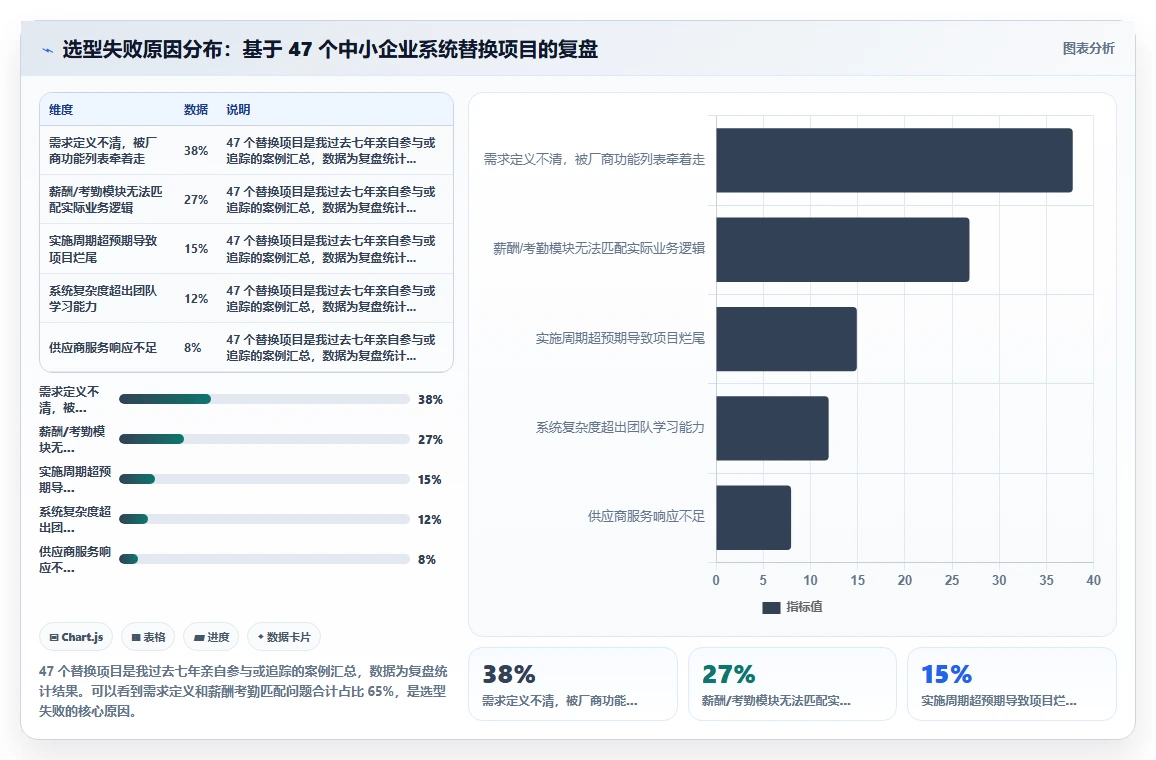This screenshot has width=1156, height=760.
Task: Select the 进度 tag chip
Action: tap(211, 637)
